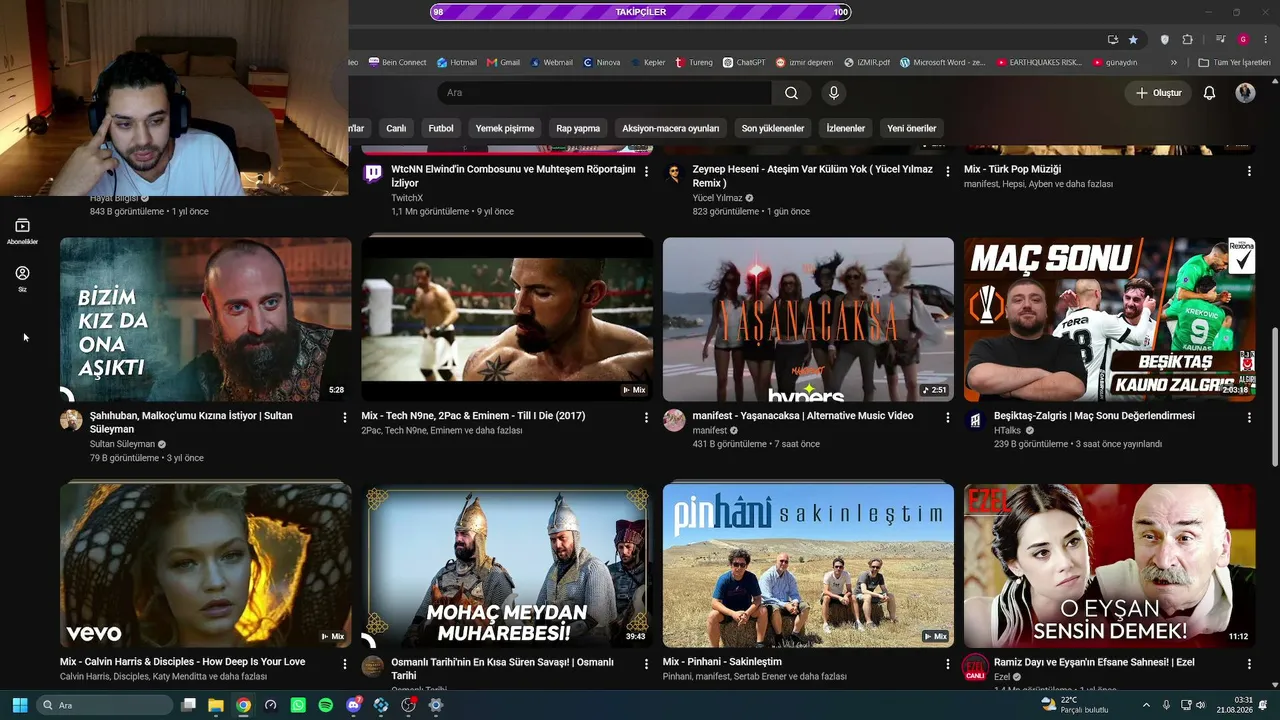Open more options for Mix - Türk Pop Müziği
1280x720 pixels.
[x=1249, y=171]
